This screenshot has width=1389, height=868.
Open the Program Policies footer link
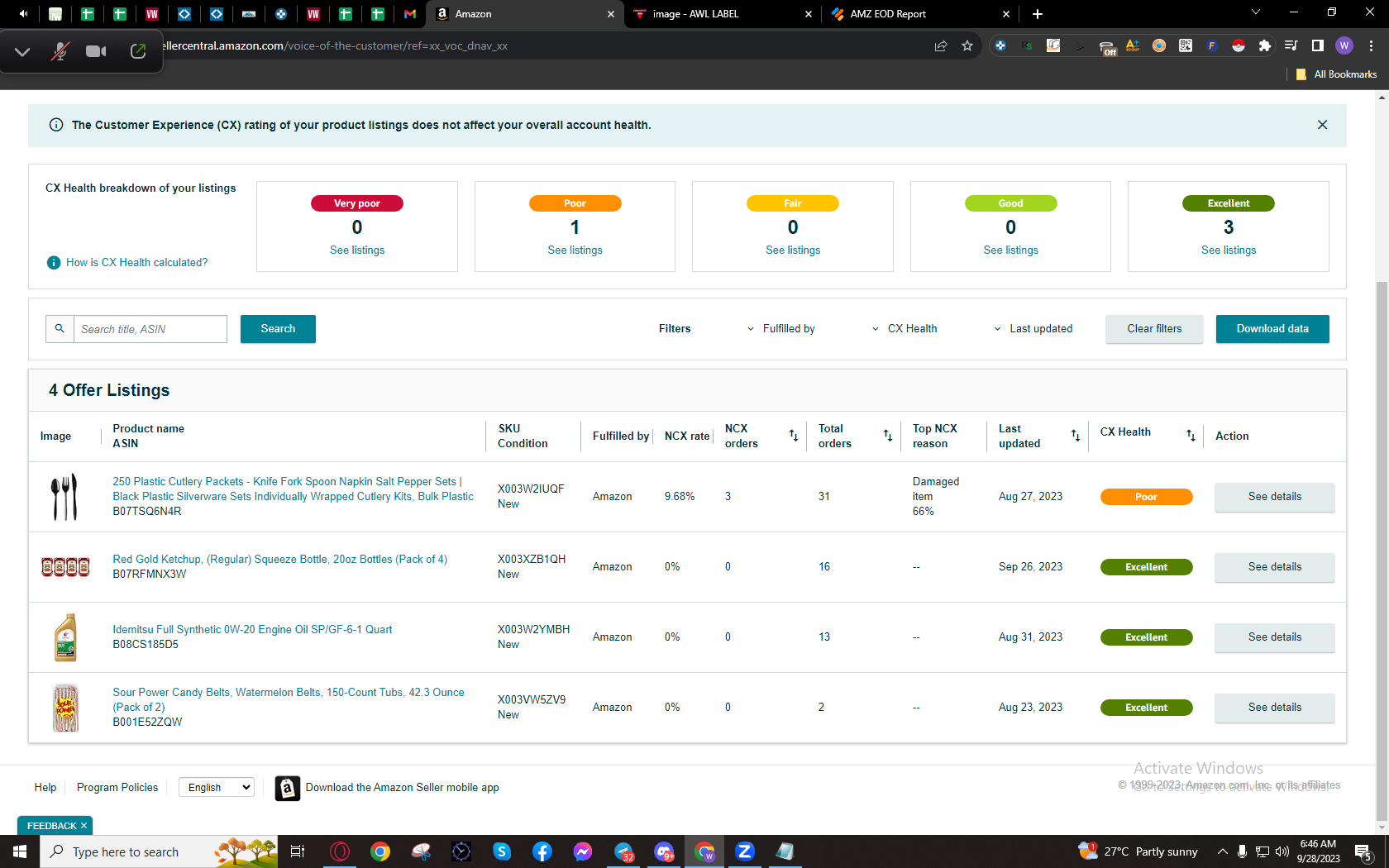[x=117, y=788]
